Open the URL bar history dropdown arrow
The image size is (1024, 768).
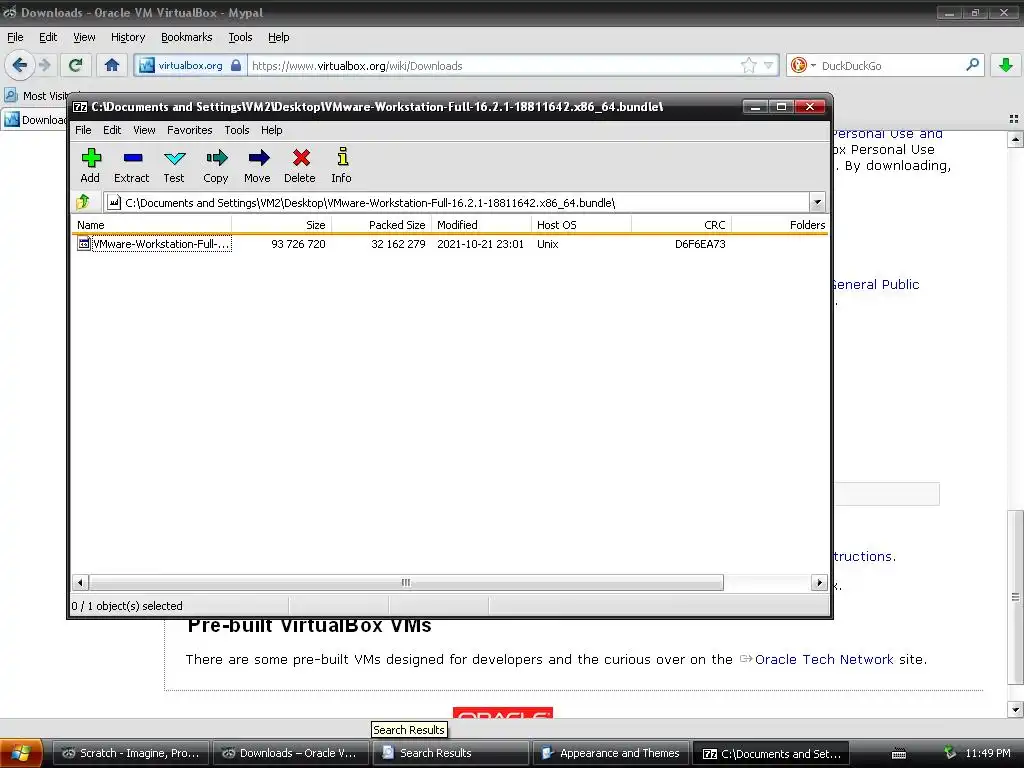[769, 65]
